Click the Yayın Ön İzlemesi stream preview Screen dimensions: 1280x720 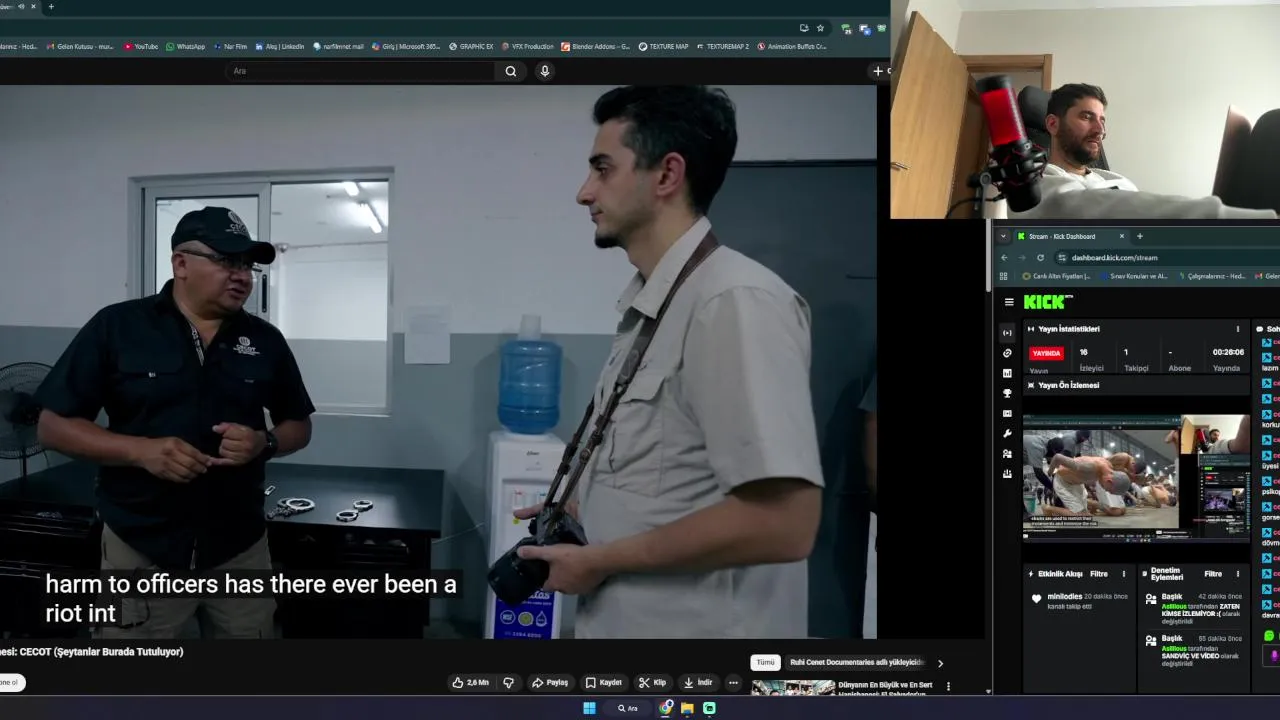tap(1136, 477)
